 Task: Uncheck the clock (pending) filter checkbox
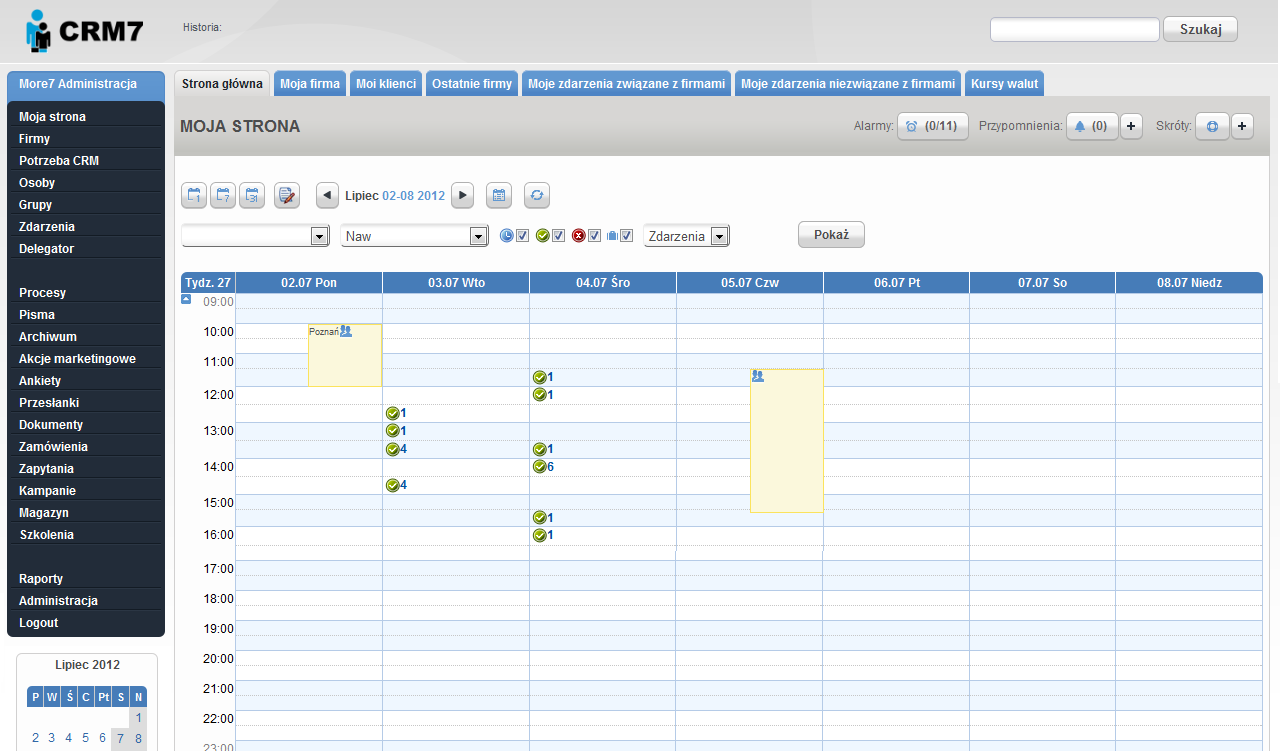coord(522,236)
